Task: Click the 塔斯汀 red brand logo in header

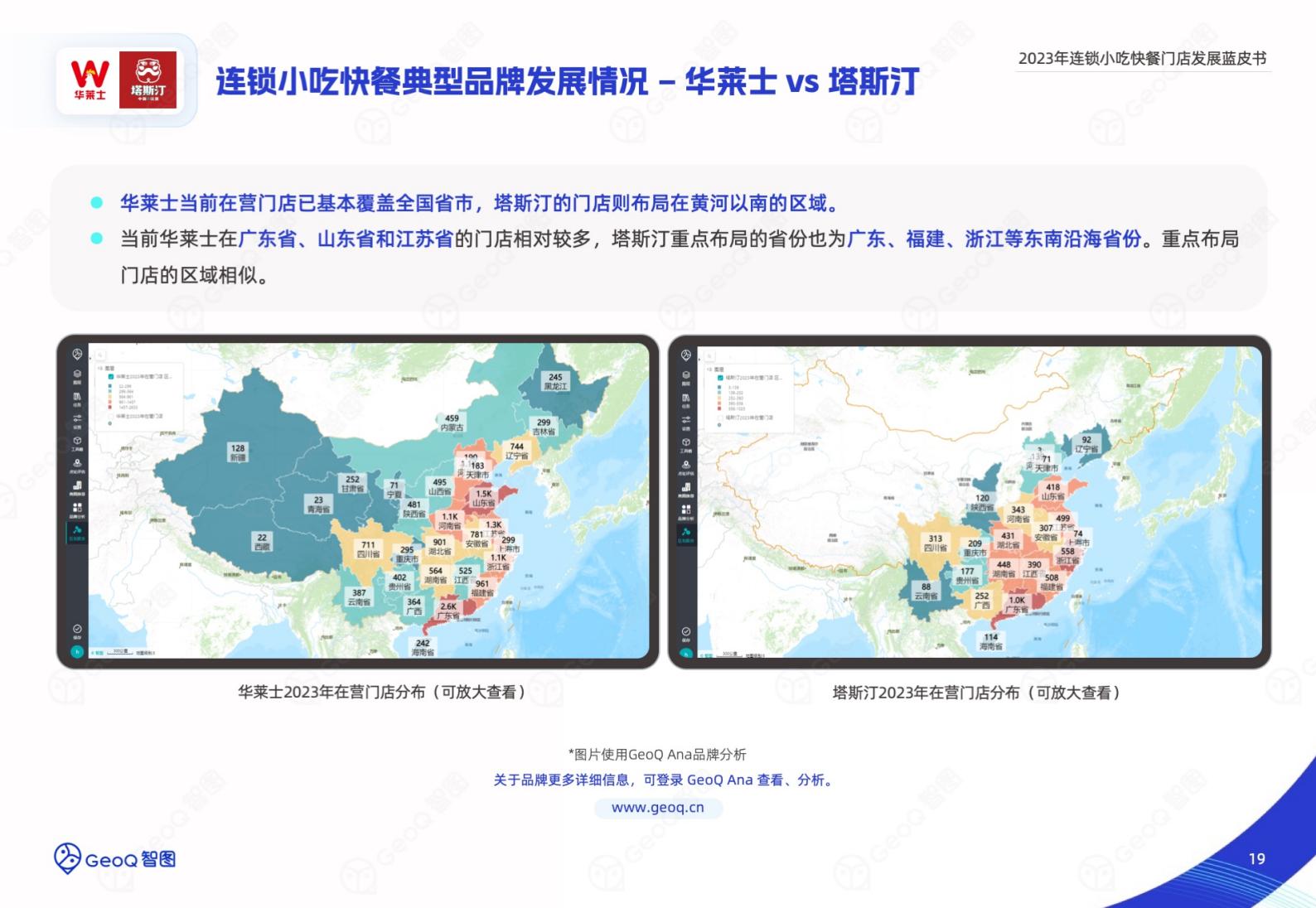Action: tap(148, 80)
